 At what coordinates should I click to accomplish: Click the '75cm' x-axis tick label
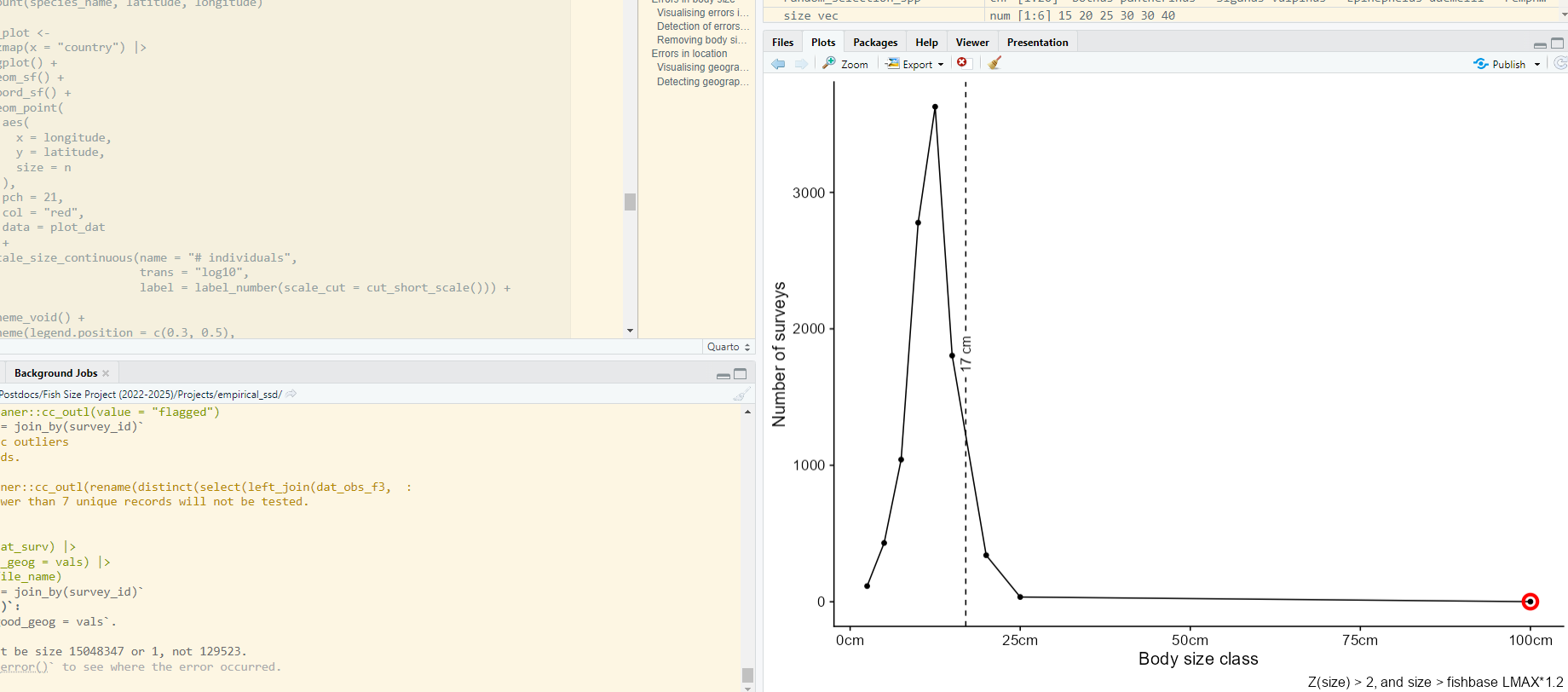pos(1359,640)
